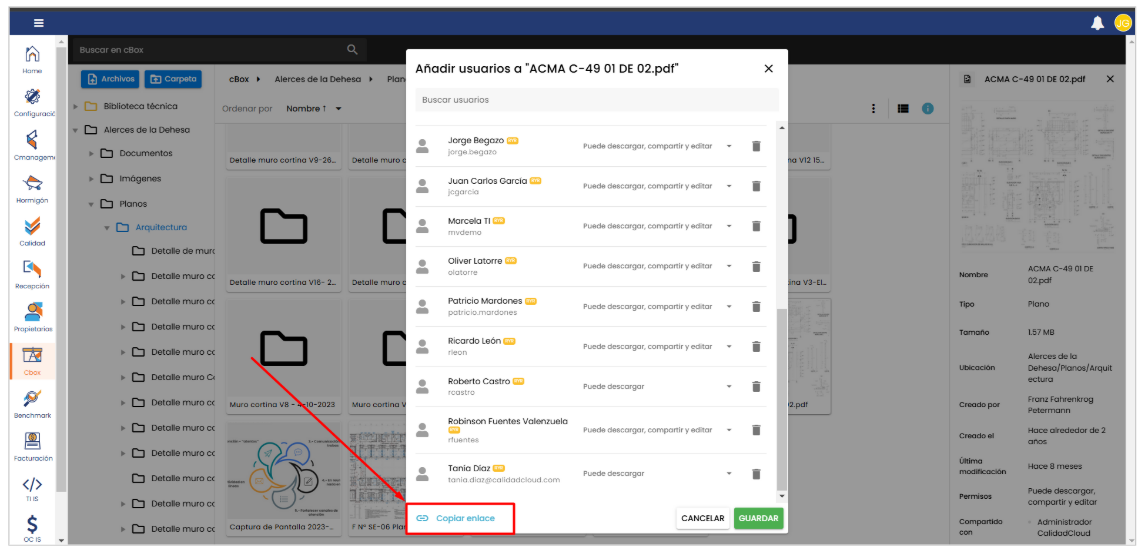Click the notifications bell icon
This screenshot has height=553, width=1143.
click(1097, 23)
